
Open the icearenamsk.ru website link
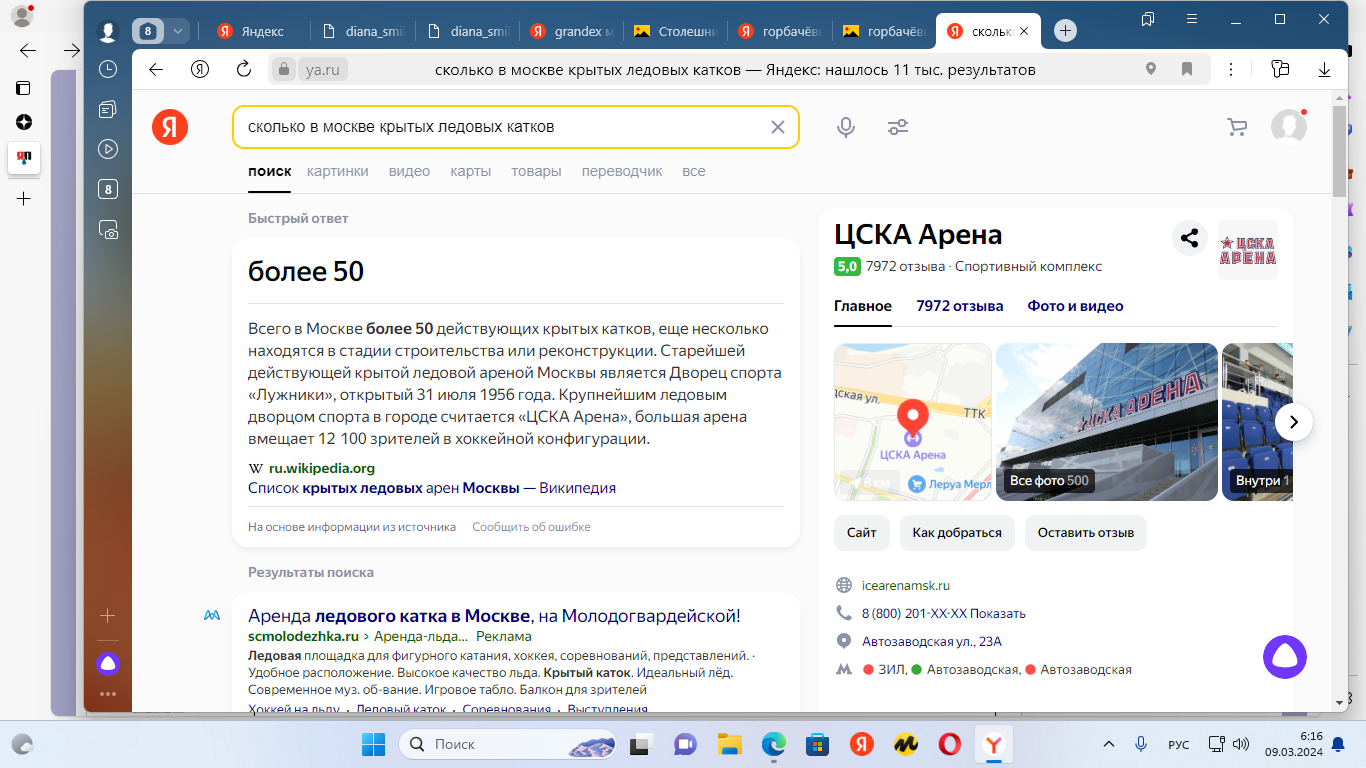point(906,585)
